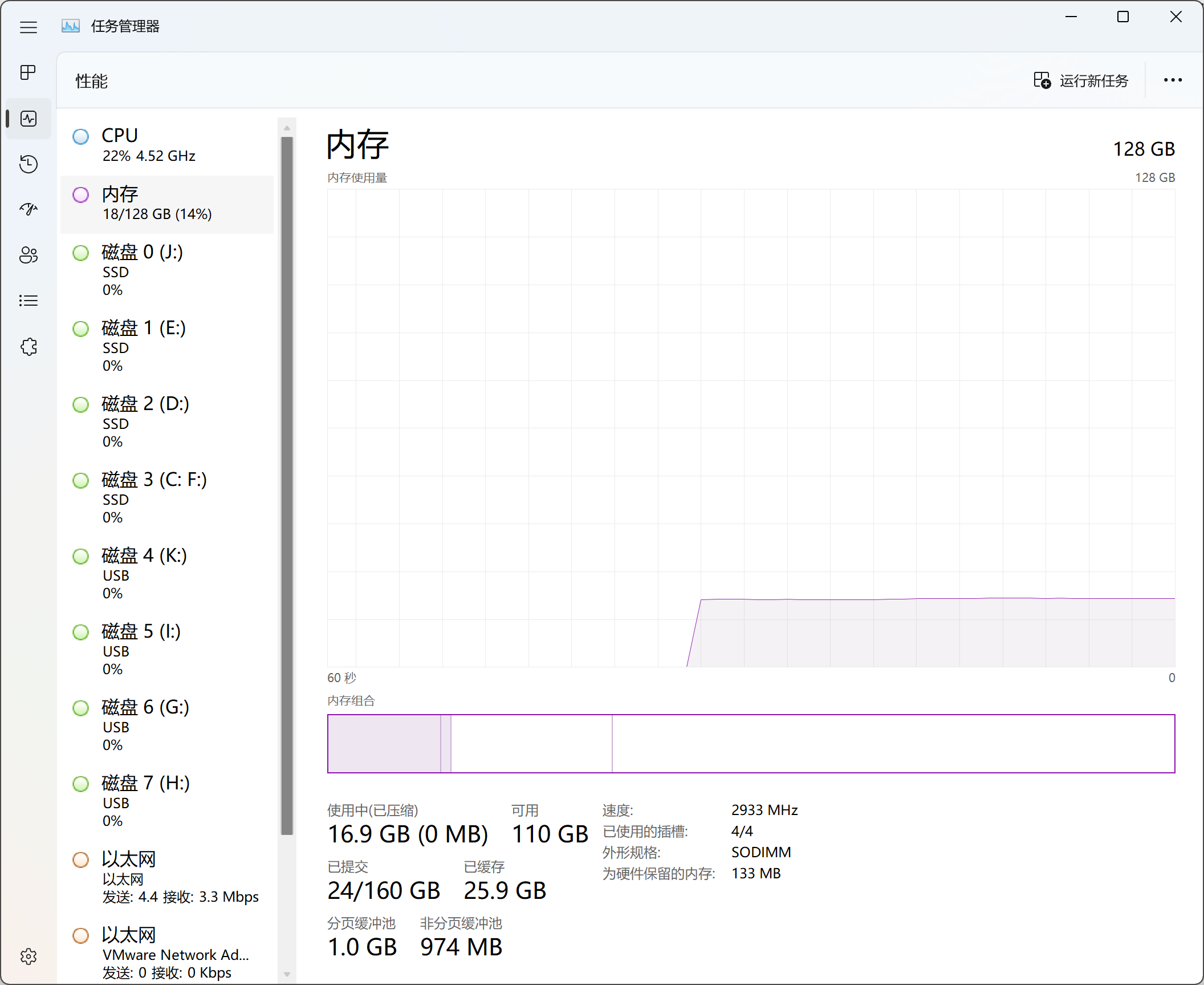Image resolution: width=1204 pixels, height=985 pixels.
Task: Select 磁盘 5 (I:) entry
Action: coord(167,650)
